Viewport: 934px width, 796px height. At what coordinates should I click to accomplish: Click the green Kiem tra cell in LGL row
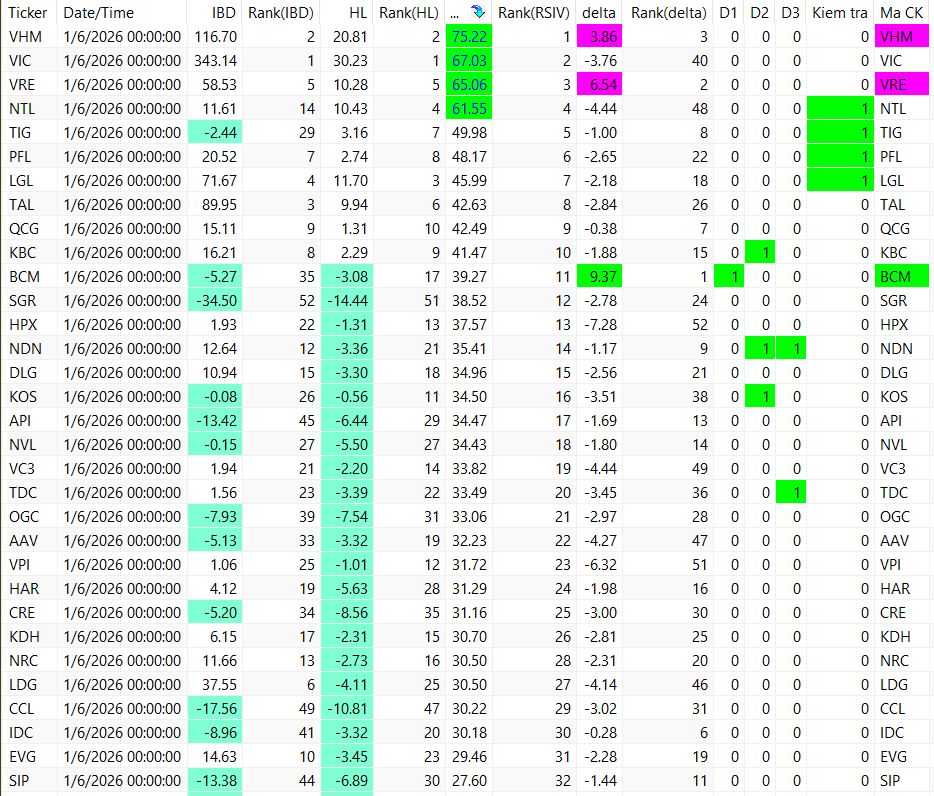[840, 181]
